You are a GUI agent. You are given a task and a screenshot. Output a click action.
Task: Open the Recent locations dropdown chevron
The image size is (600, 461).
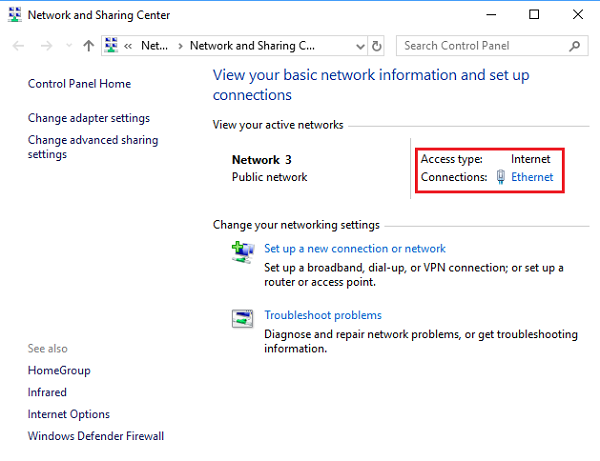click(x=68, y=46)
